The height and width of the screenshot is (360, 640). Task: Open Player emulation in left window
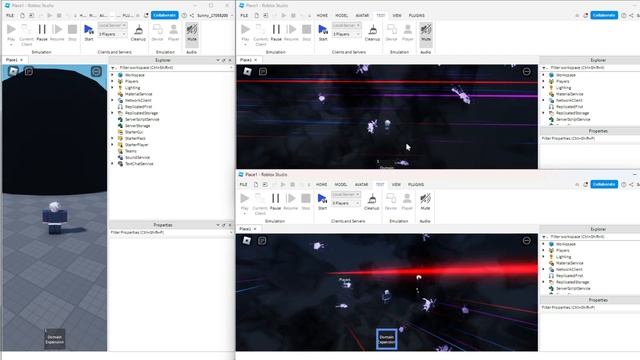click(173, 32)
